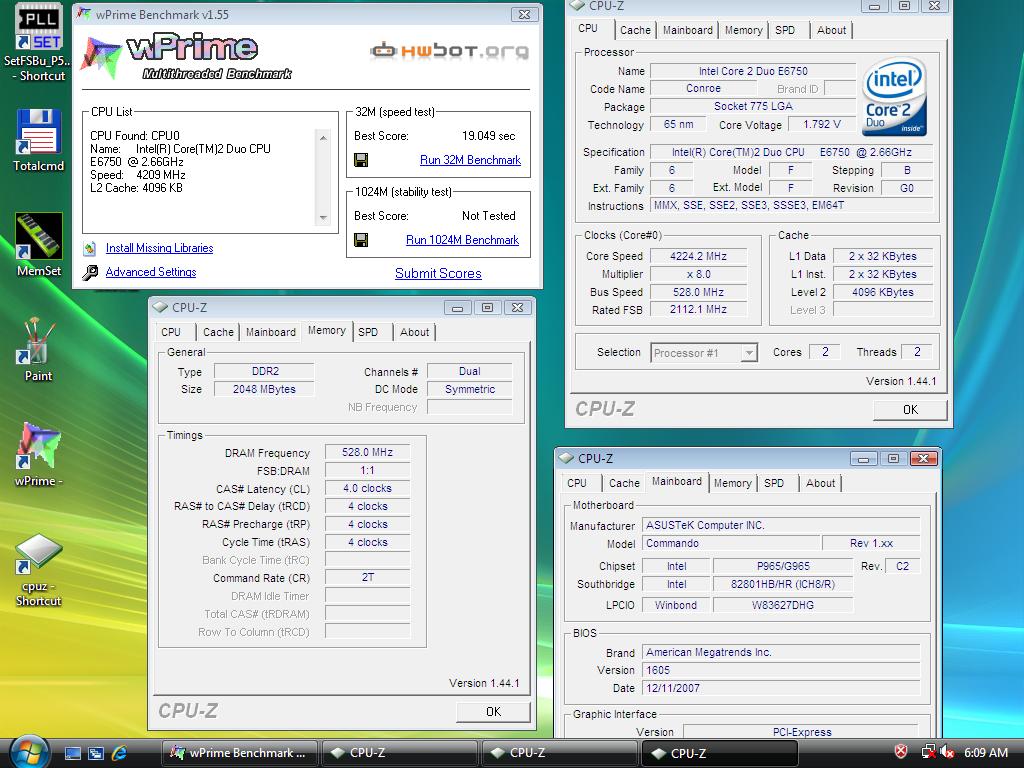Click the CPU List scroll up arrow
1024x768 pixels.
323,138
